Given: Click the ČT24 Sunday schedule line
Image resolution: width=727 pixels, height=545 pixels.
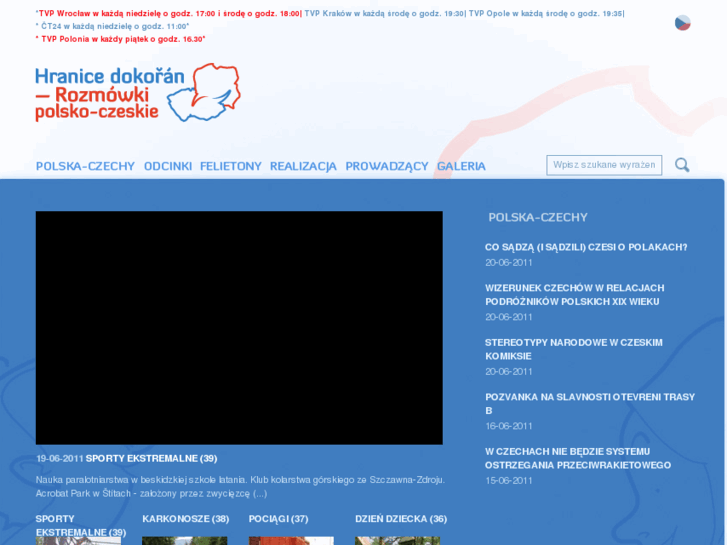Looking at the screenshot, I should pyautogui.click(x=112, y=26).
